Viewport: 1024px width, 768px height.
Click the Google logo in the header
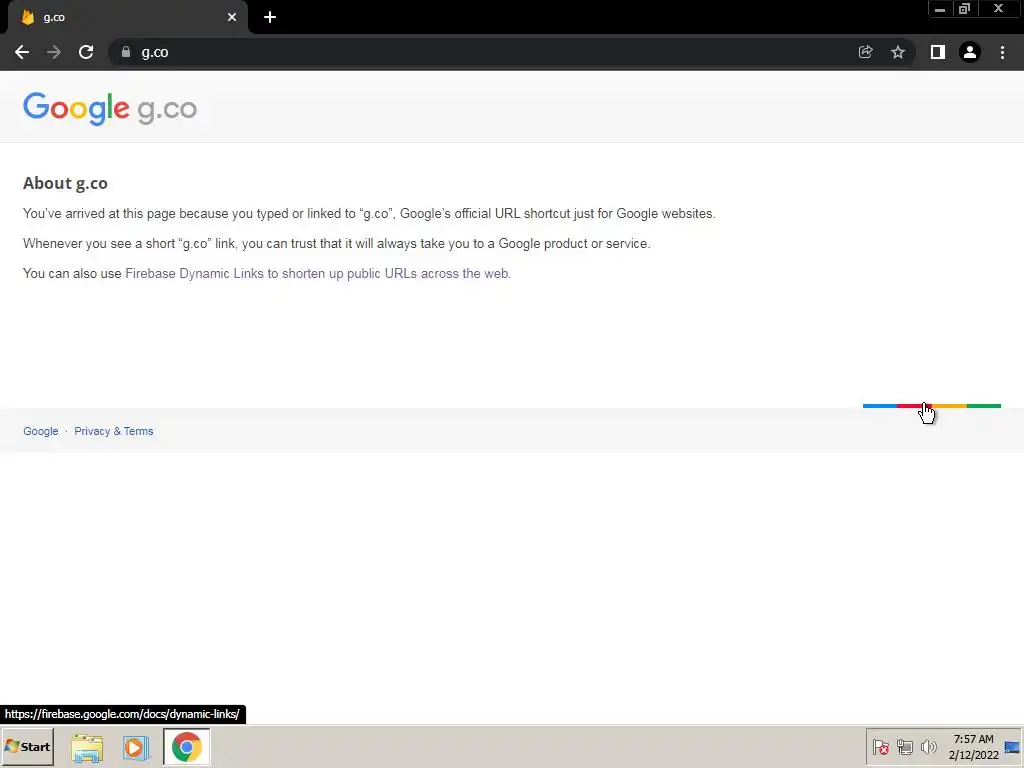point(76,108)
